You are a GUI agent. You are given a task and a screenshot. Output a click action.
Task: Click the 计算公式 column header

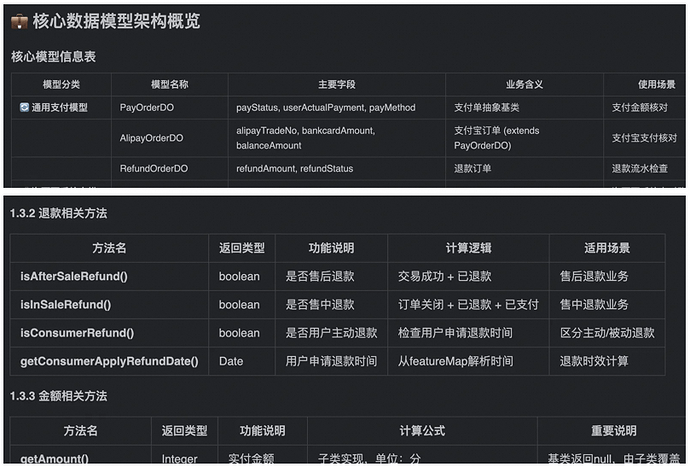[x=421, y=431]
